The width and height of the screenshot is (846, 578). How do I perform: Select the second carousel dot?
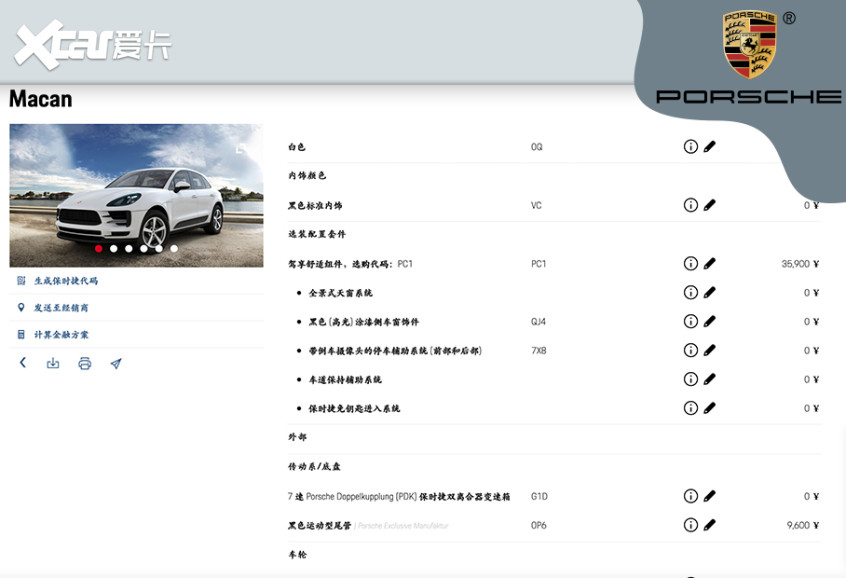click(x=113, y=249)
